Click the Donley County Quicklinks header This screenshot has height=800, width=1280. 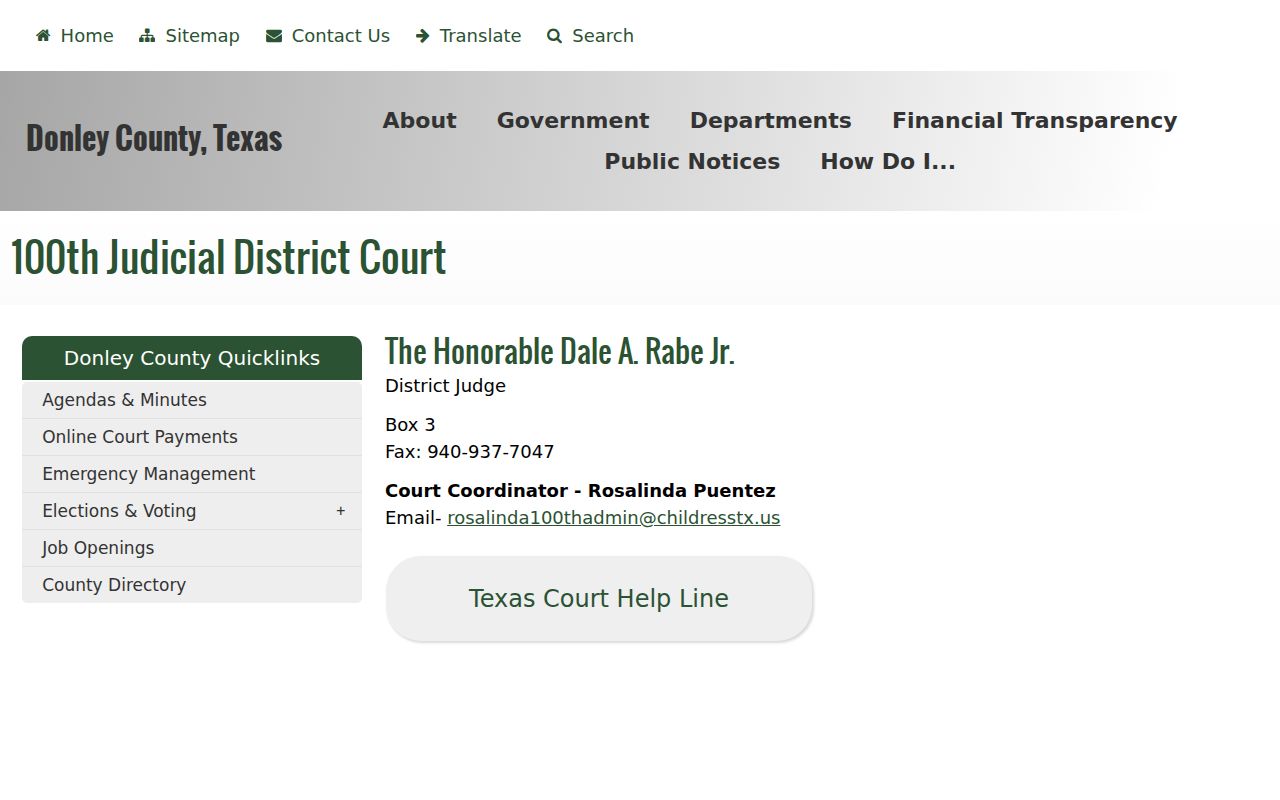[x=192, y=358]
